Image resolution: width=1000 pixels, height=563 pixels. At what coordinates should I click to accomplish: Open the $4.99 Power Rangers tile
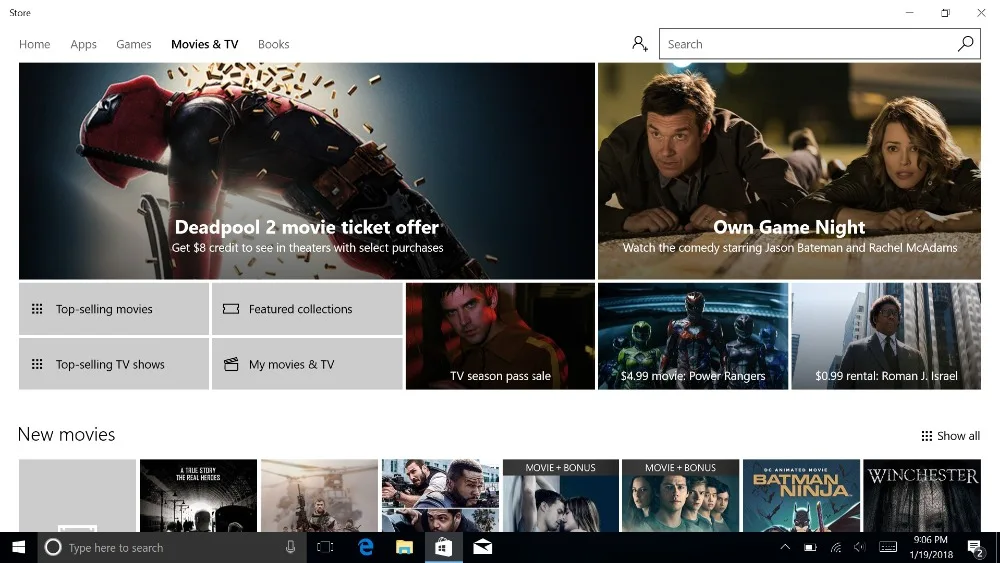tap(693, 336)
